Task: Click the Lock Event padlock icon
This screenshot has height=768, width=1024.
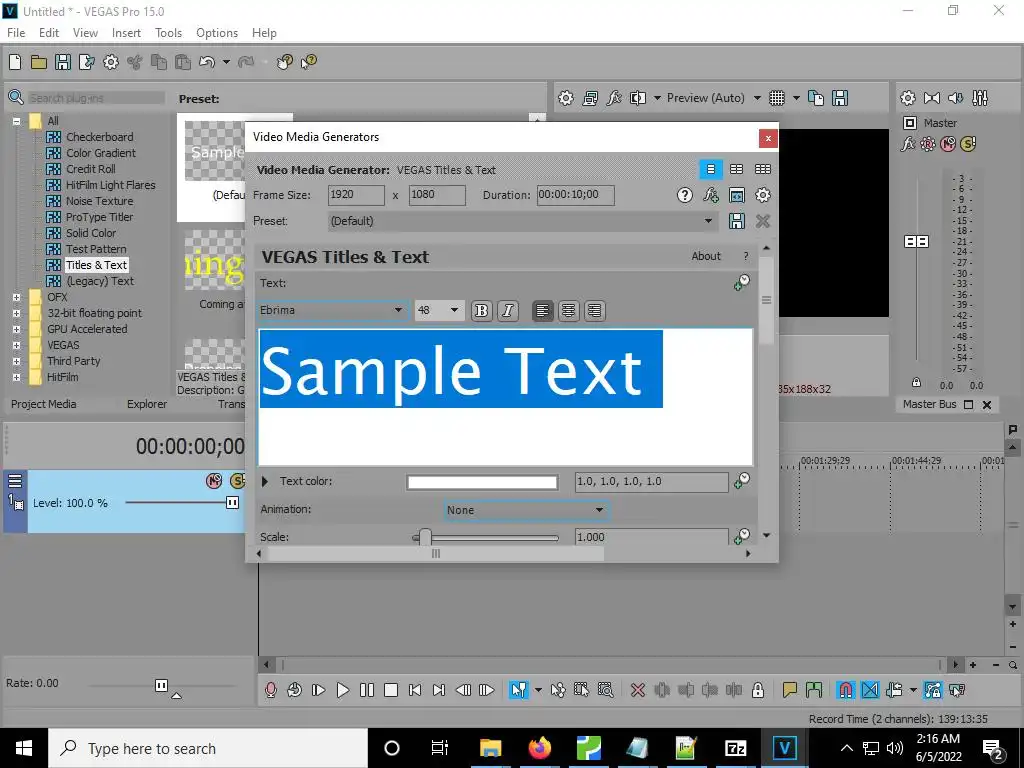Action: click(x=758, y=690)
